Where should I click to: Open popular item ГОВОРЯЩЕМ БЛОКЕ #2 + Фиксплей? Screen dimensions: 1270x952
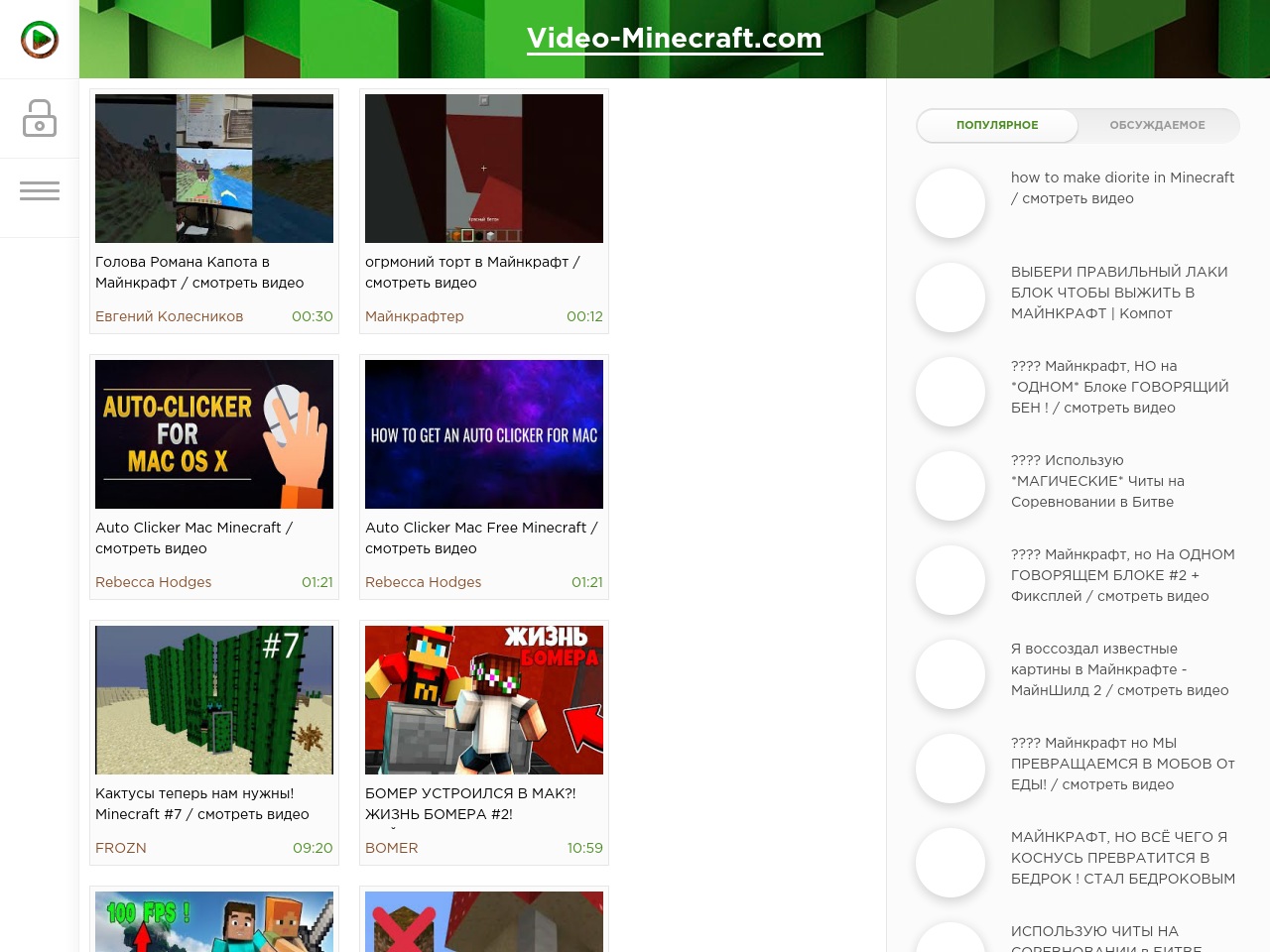pos(1123,575)
